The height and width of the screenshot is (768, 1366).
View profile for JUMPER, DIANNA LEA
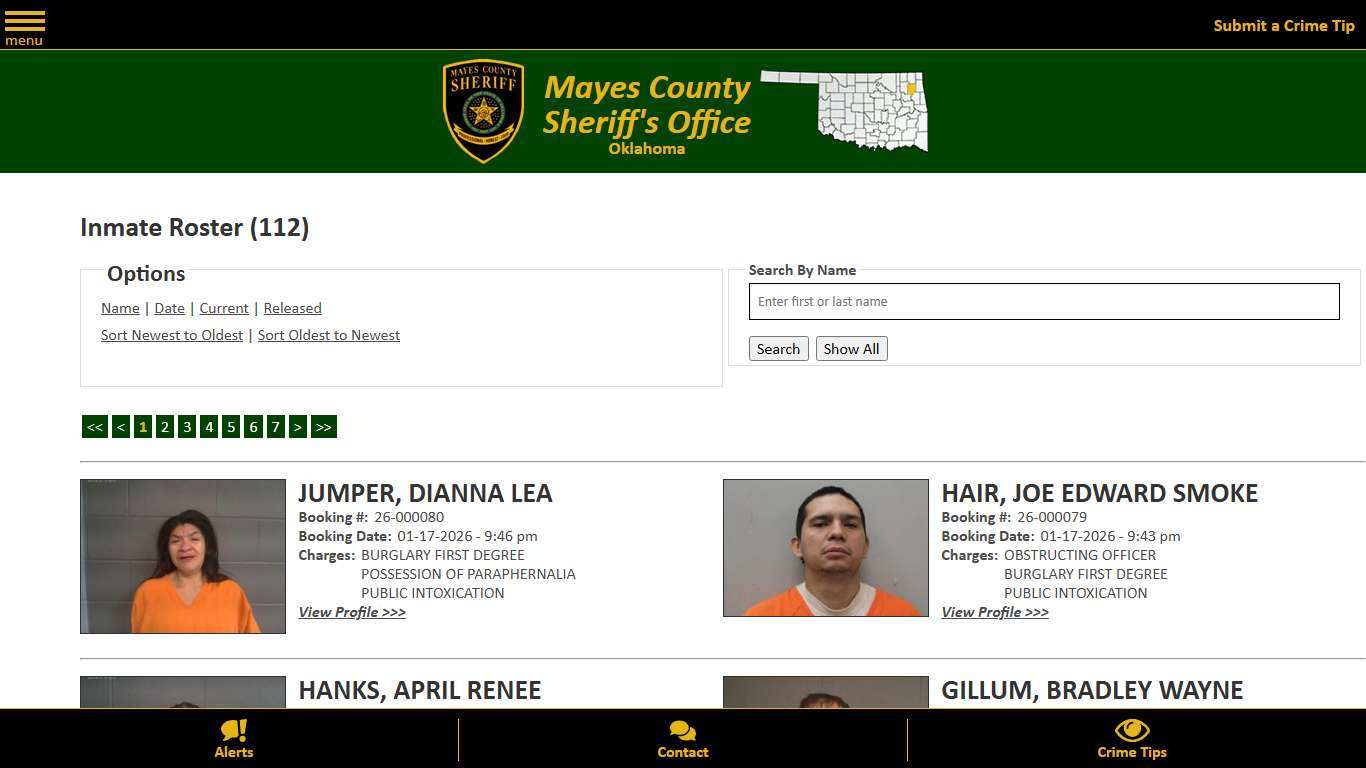[x=352, y=612]
